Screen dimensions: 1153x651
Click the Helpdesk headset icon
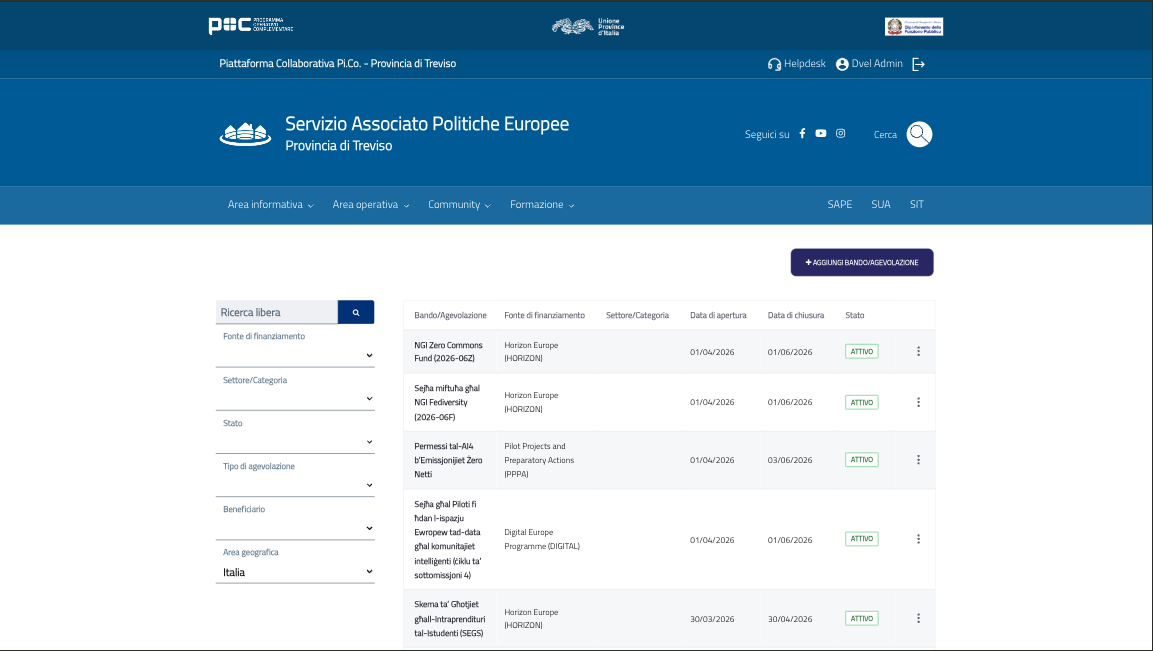click(x=773, y=63)
